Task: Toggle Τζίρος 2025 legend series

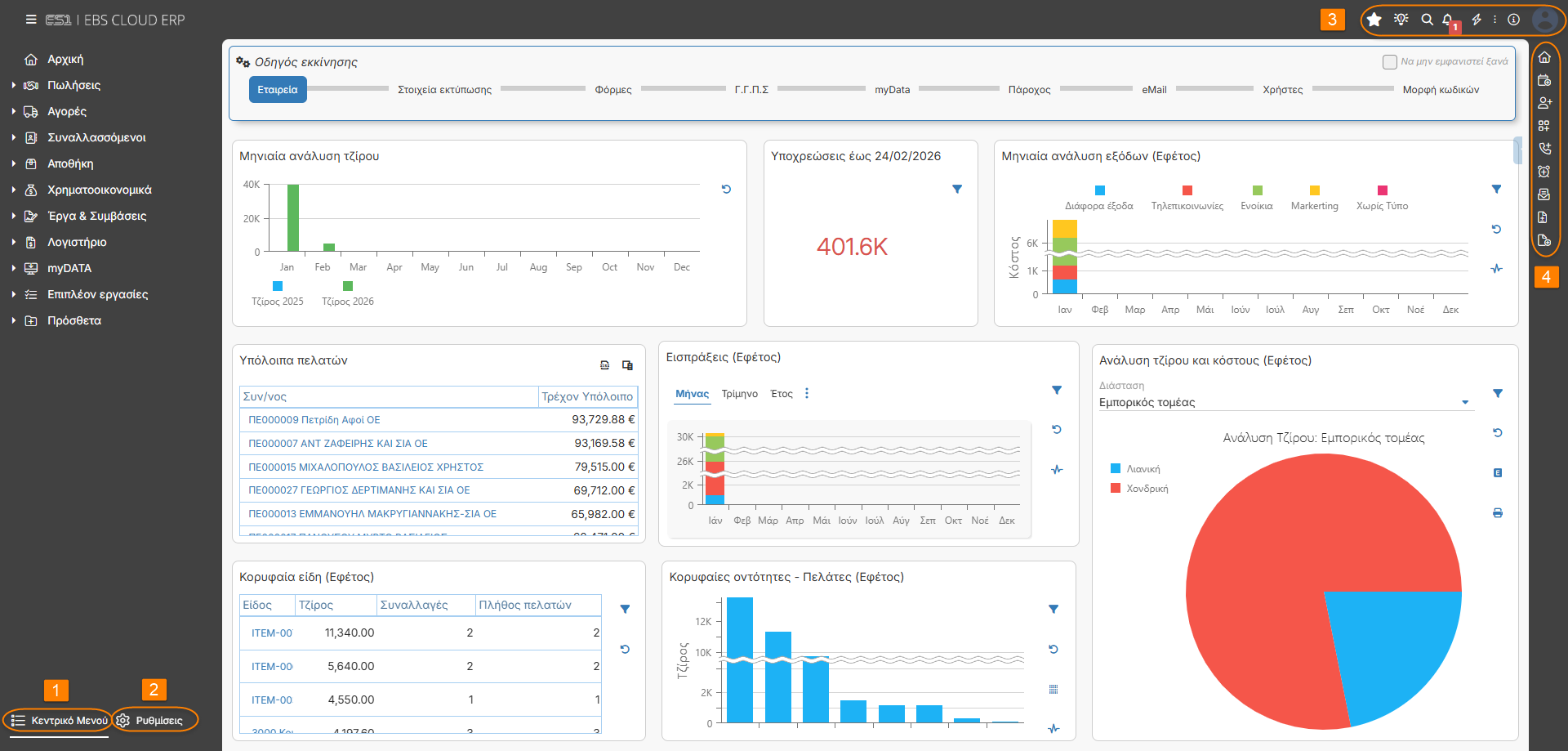Action: (x=278, y=294)
